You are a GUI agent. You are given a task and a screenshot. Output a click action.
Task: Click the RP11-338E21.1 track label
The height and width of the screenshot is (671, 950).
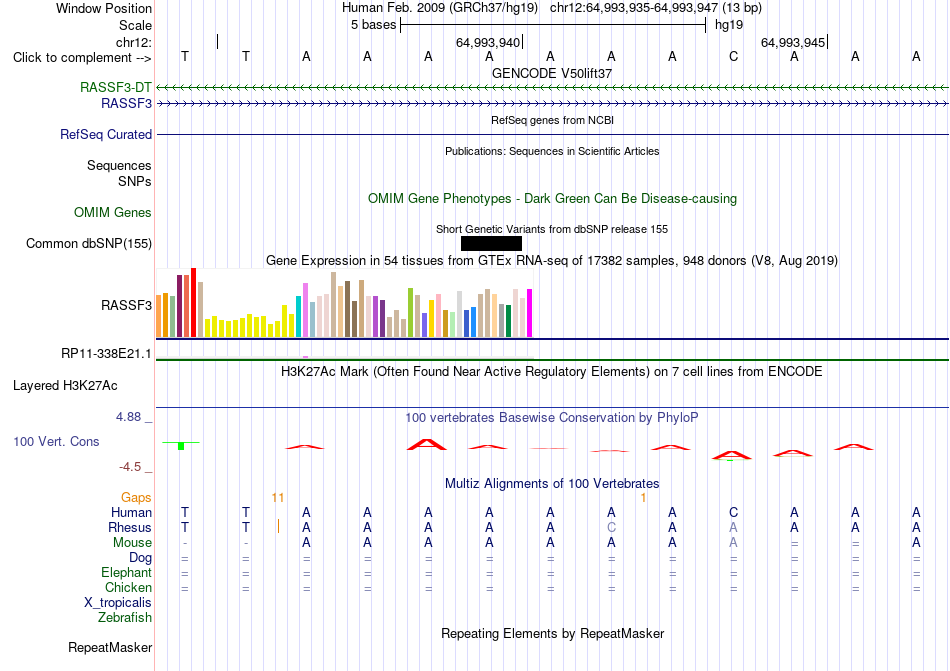[x=107, y=354]
